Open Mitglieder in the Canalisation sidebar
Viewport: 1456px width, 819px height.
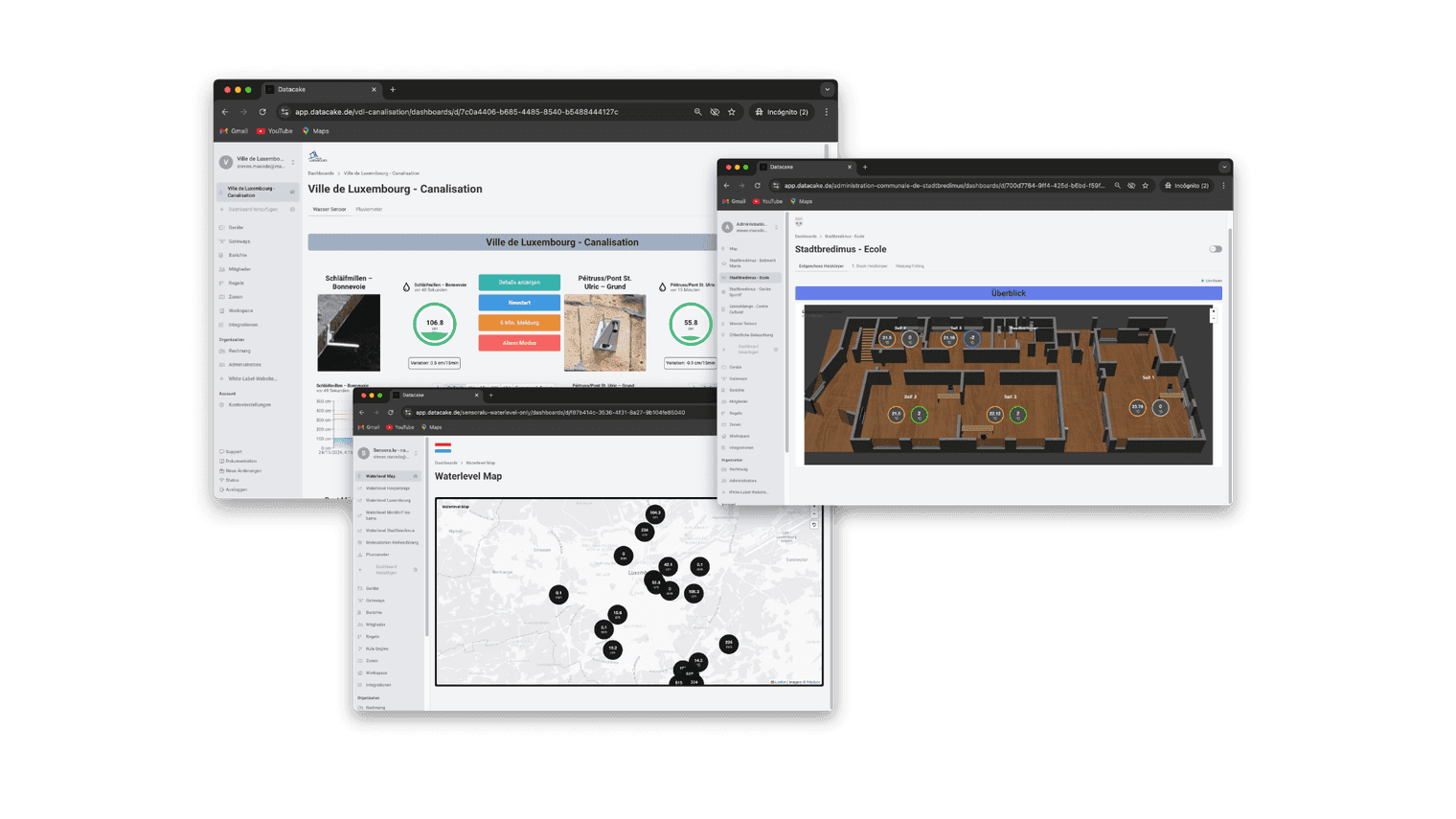[x=239, y=269]
